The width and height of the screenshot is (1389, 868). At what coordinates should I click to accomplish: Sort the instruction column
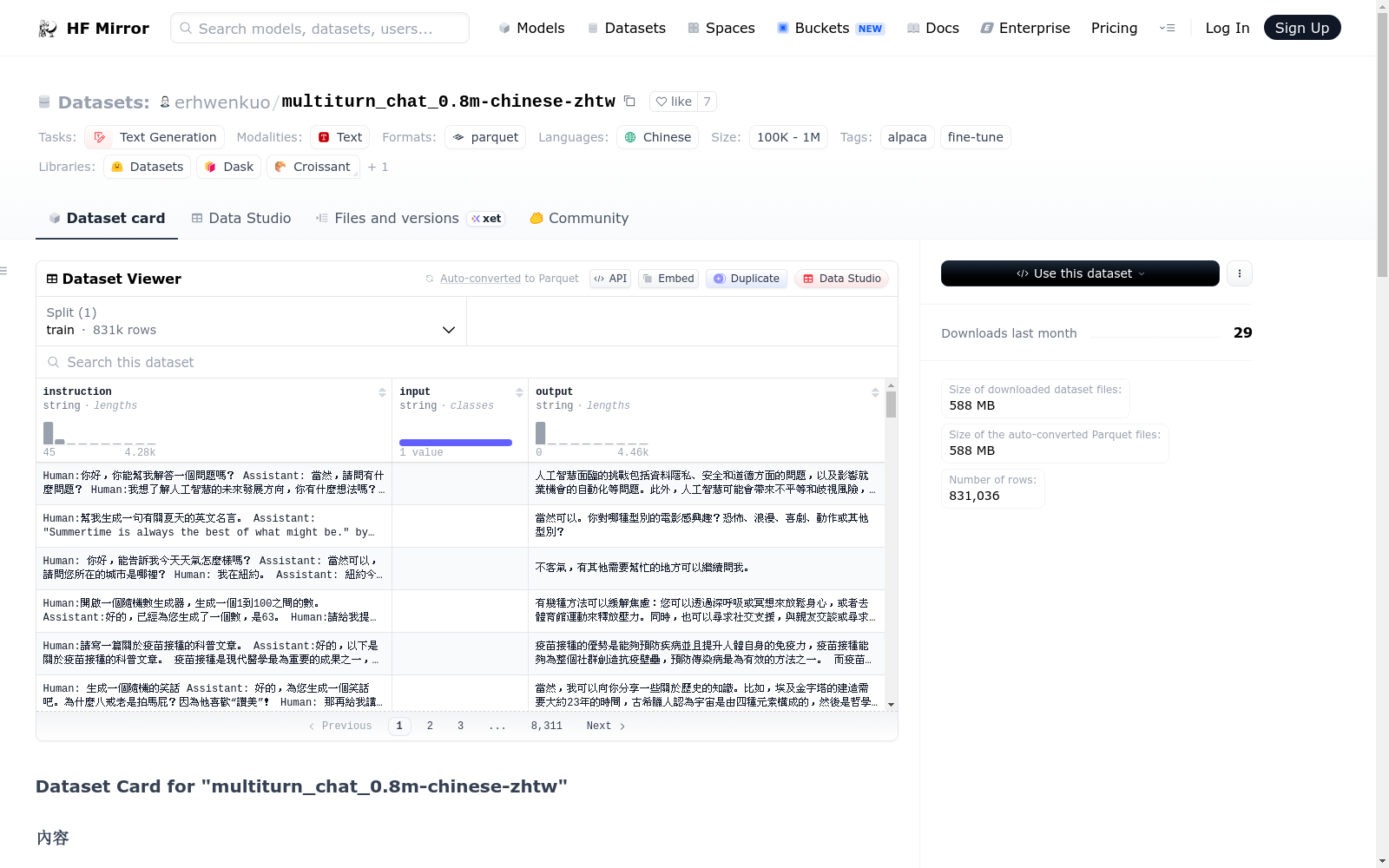coord(382,392)
